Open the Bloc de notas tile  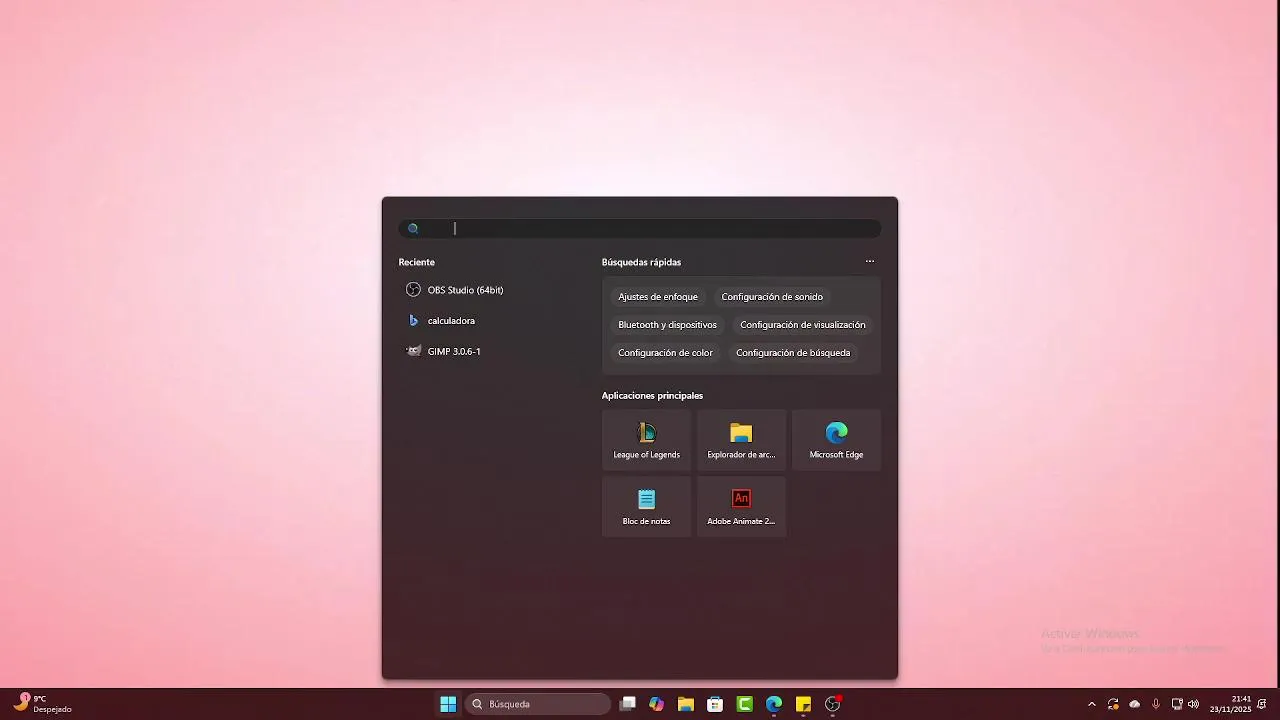(646, 507)
